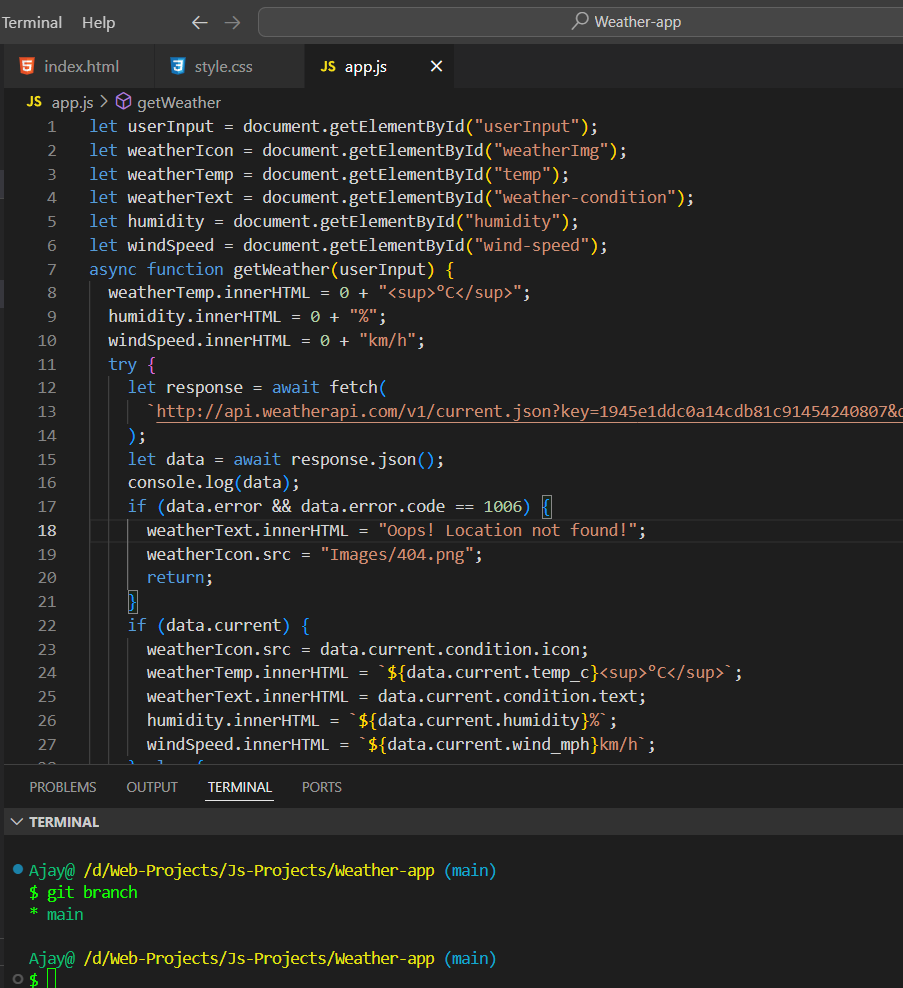Image resolution: width=903 pixels, height=988 pixels.
Task: Click the HTML5 file icon
Action: click(27, 66)
